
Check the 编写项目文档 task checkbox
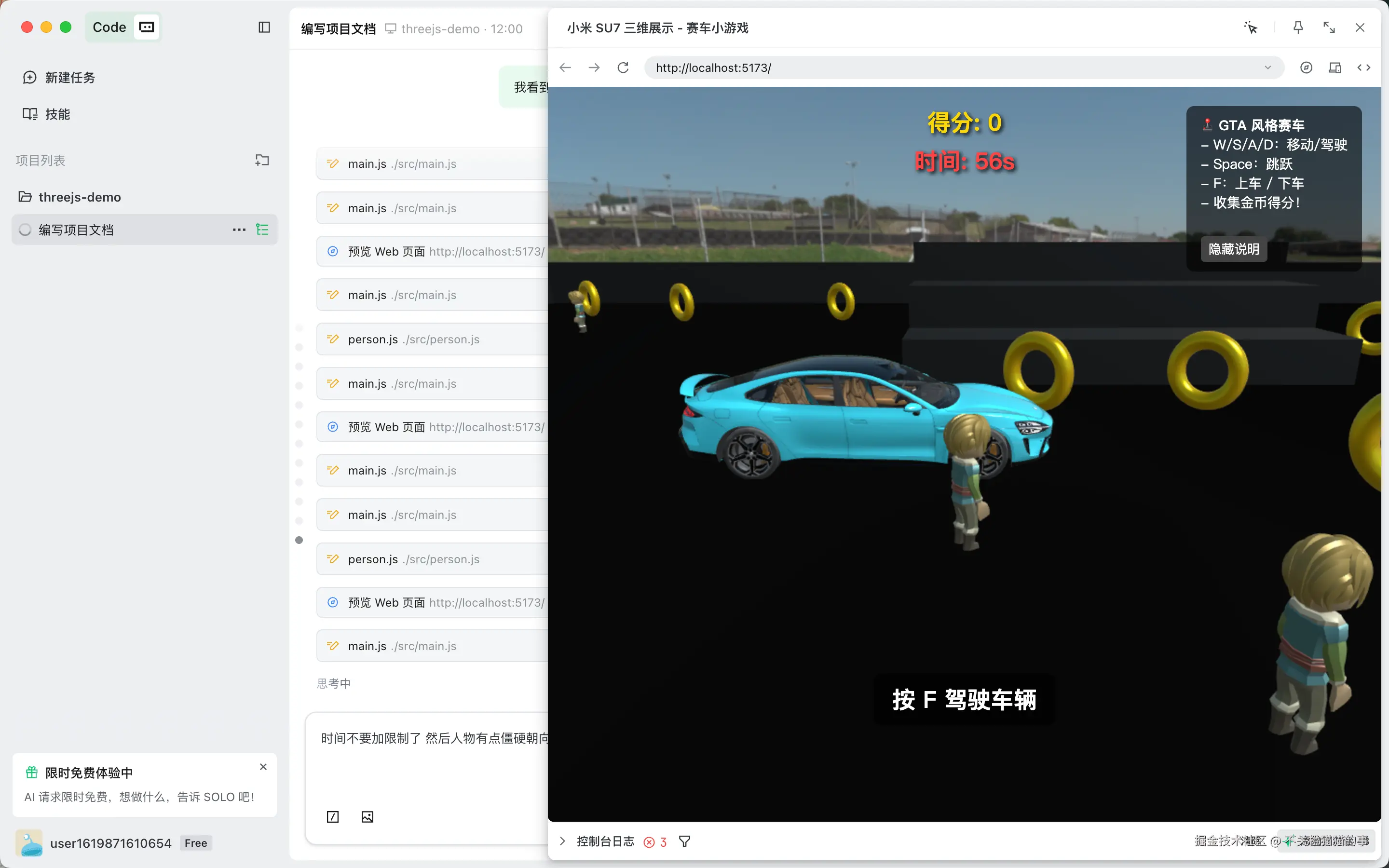point(25,229)
